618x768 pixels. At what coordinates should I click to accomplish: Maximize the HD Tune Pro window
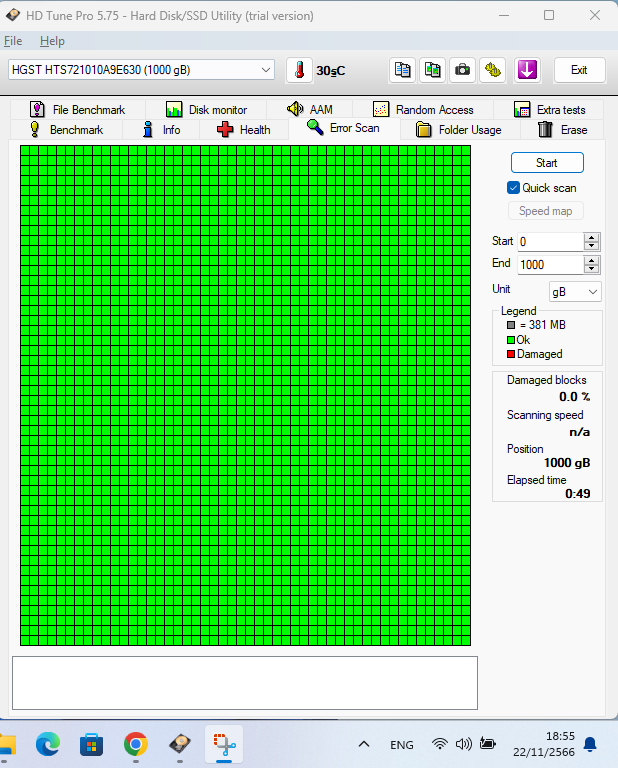pyautogui.click(x=549, y=15)
